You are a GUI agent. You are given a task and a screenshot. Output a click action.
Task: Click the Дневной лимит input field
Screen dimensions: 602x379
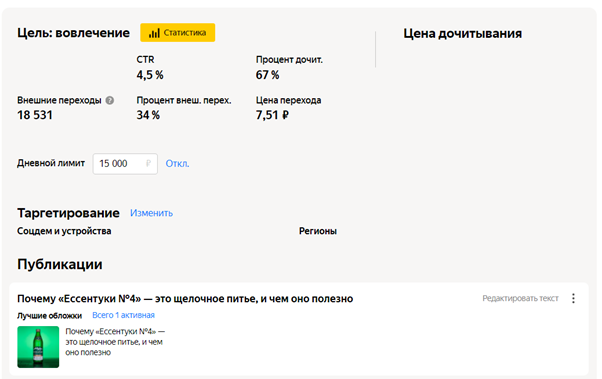[x=125, y=164]
